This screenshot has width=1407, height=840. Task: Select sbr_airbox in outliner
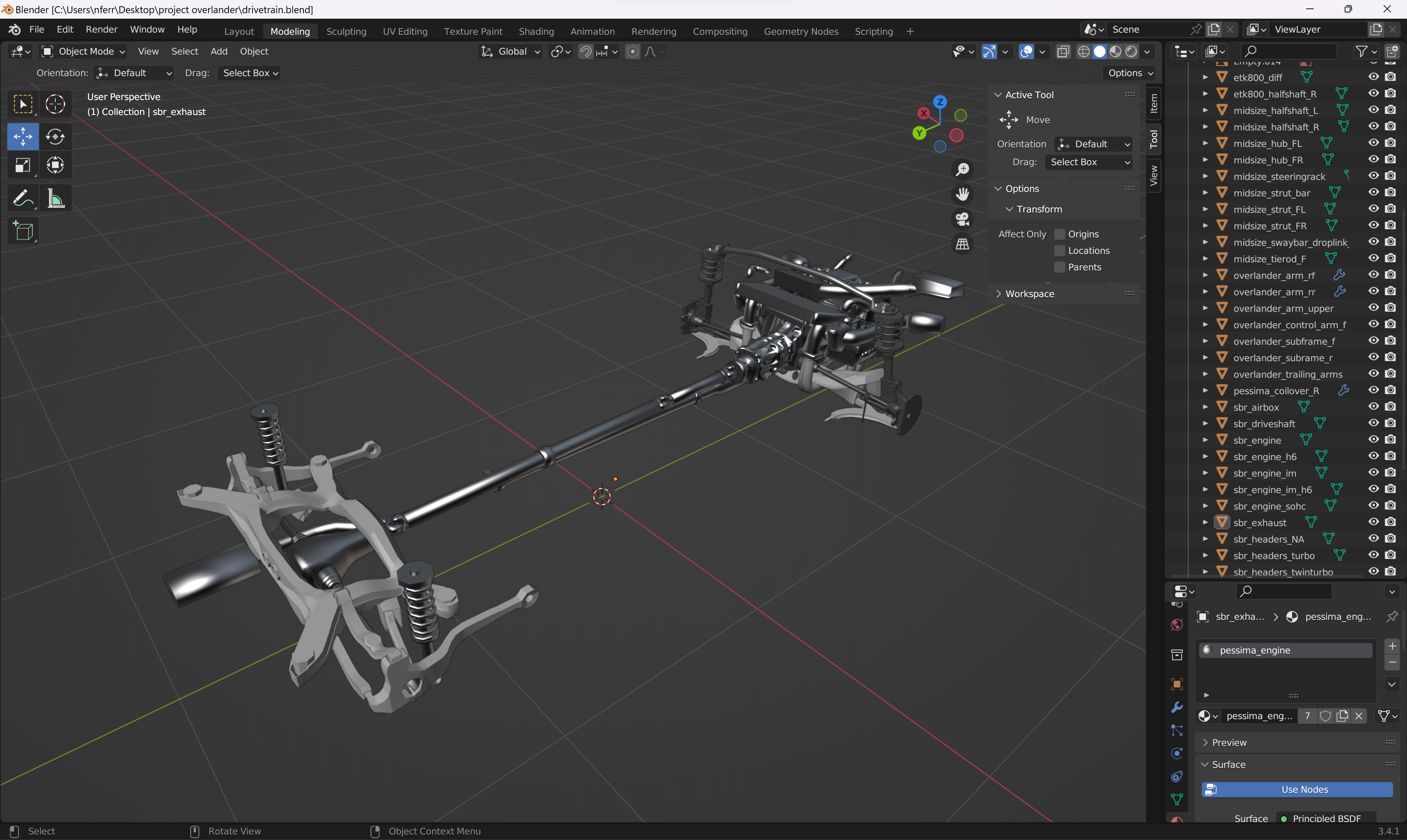pos(1256,408)
